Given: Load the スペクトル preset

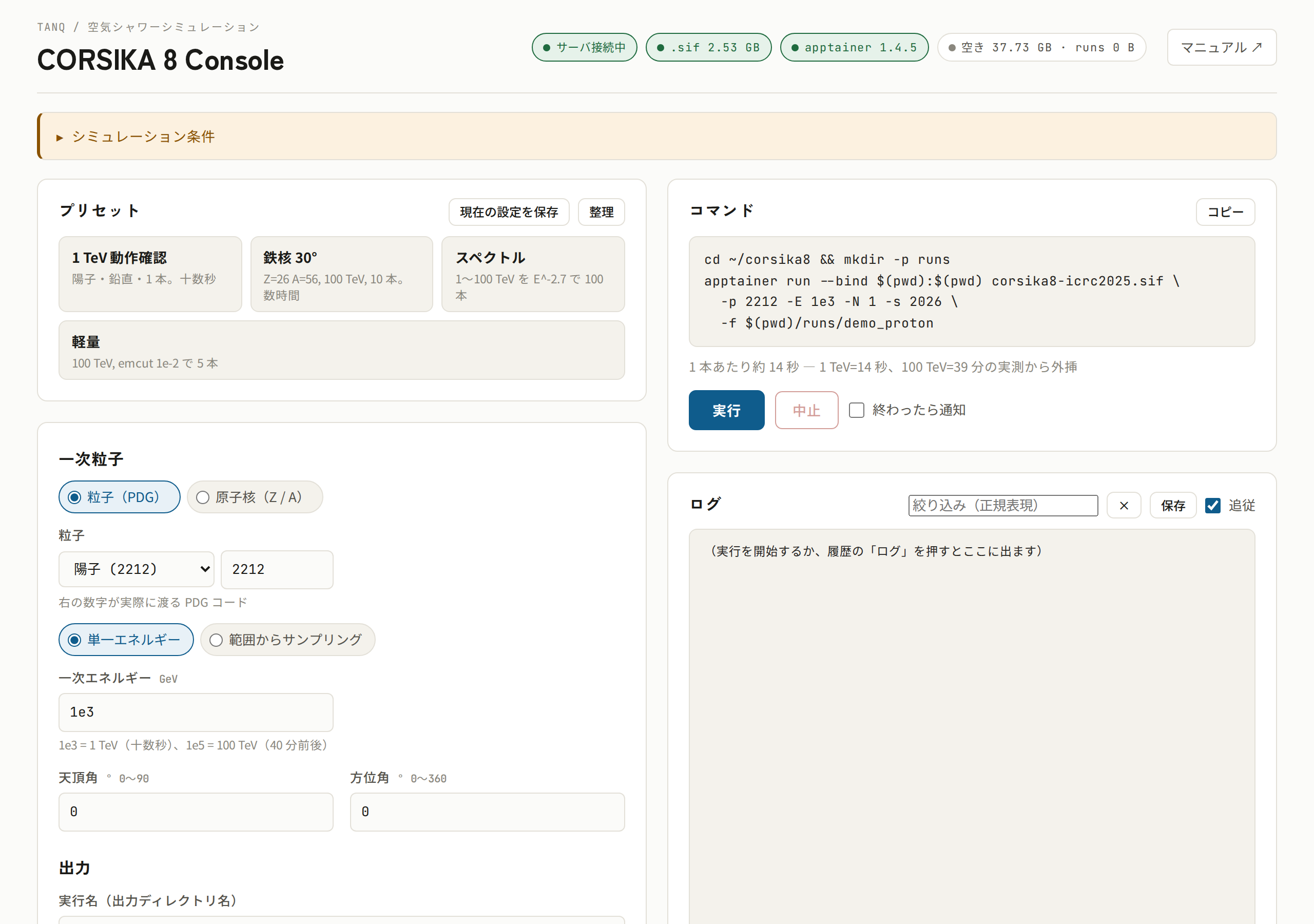Looking at the screenshot, I should coord(533,274).
